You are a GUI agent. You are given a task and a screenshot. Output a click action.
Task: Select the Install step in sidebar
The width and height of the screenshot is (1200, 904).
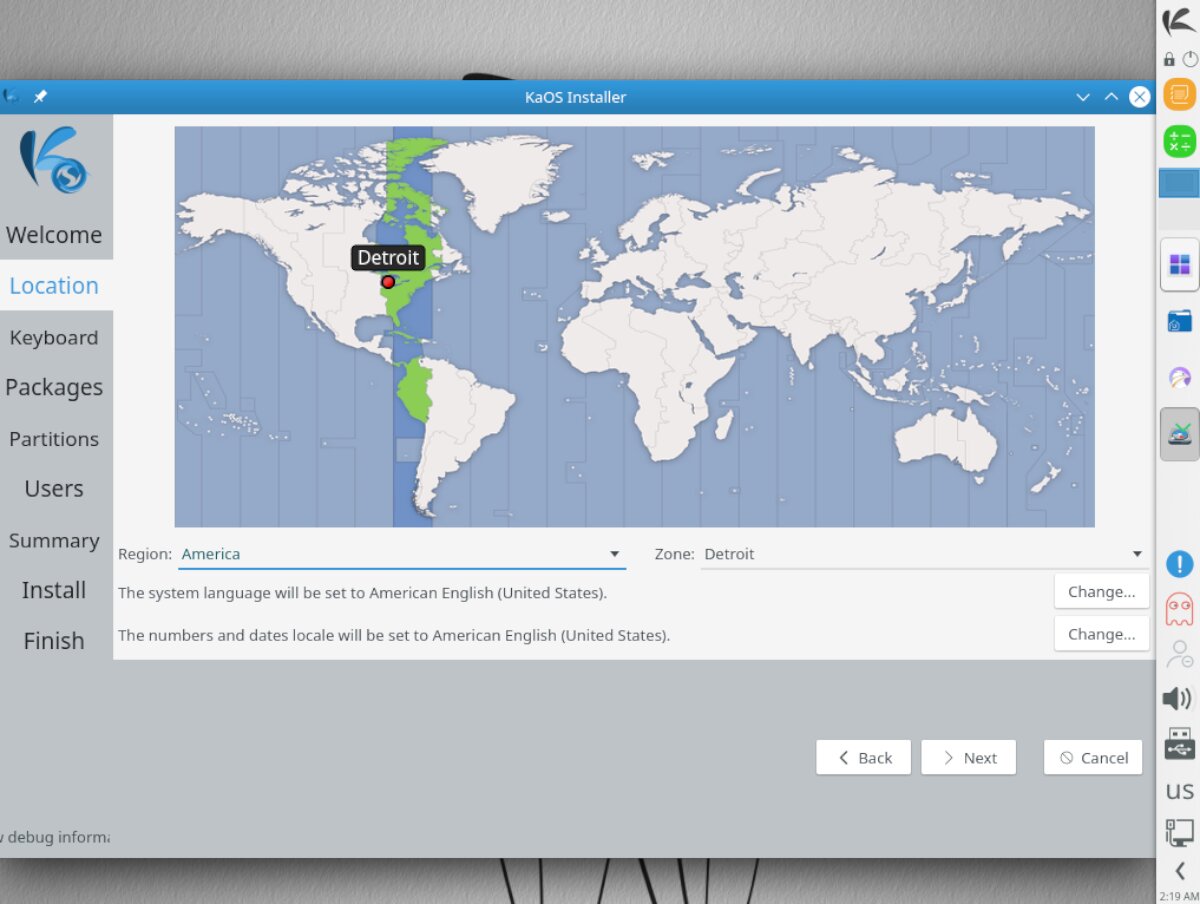(54, 590)
